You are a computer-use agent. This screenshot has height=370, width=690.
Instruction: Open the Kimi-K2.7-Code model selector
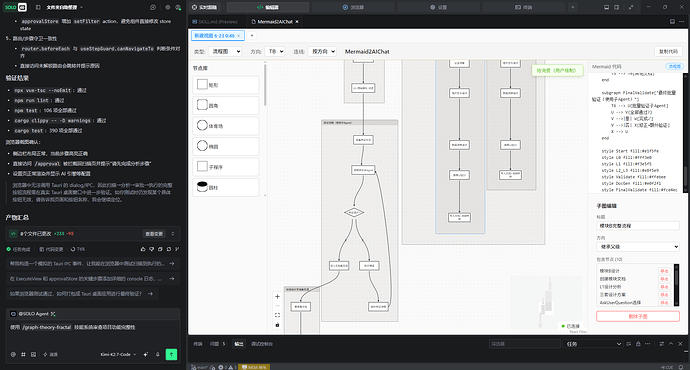(x=118, y=354)
